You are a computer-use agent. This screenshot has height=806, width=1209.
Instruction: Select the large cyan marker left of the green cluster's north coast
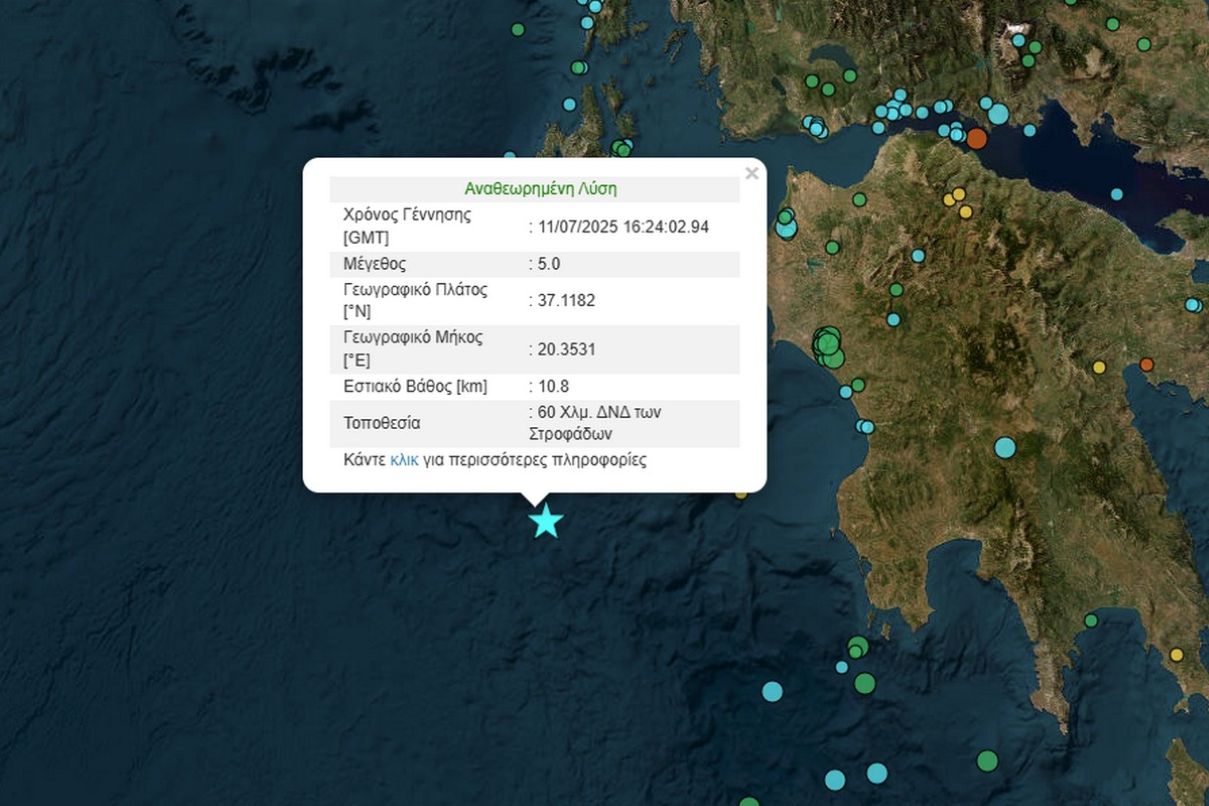[786, 228]
